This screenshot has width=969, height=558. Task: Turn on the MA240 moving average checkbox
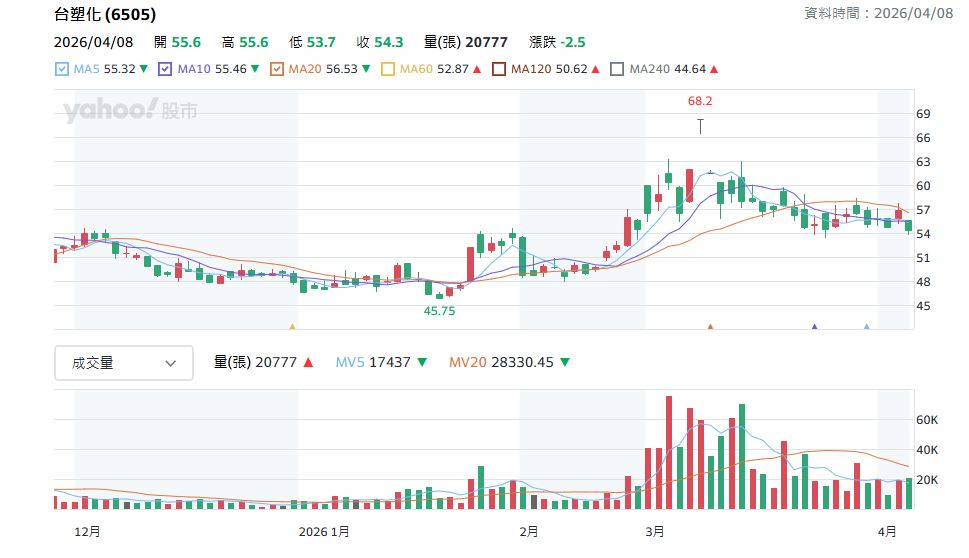pos(617,70)
